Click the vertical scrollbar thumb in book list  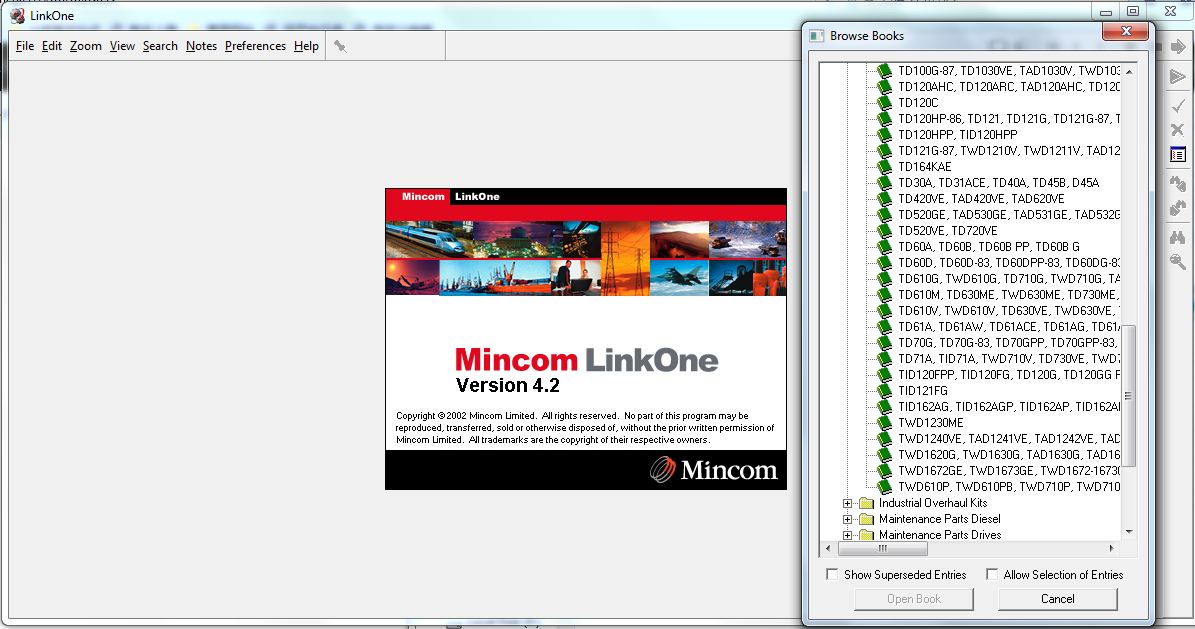[x=1129, y=396]
